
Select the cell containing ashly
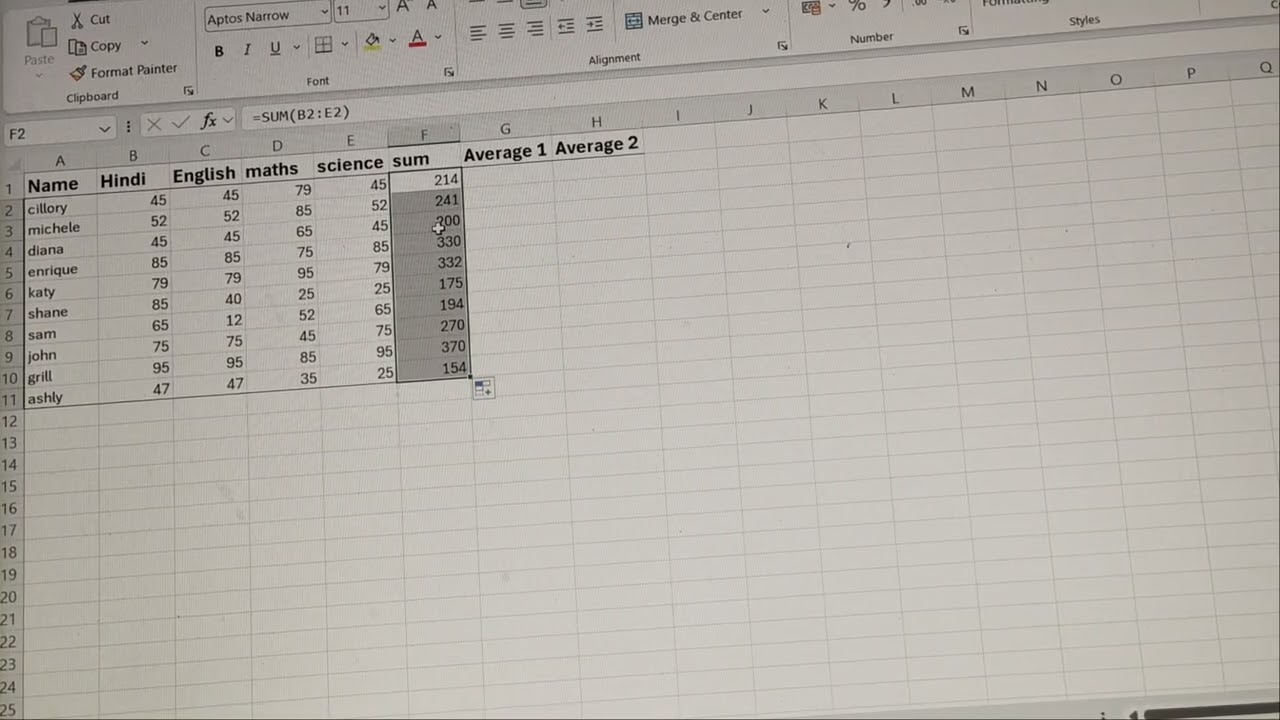click(61, 398)
